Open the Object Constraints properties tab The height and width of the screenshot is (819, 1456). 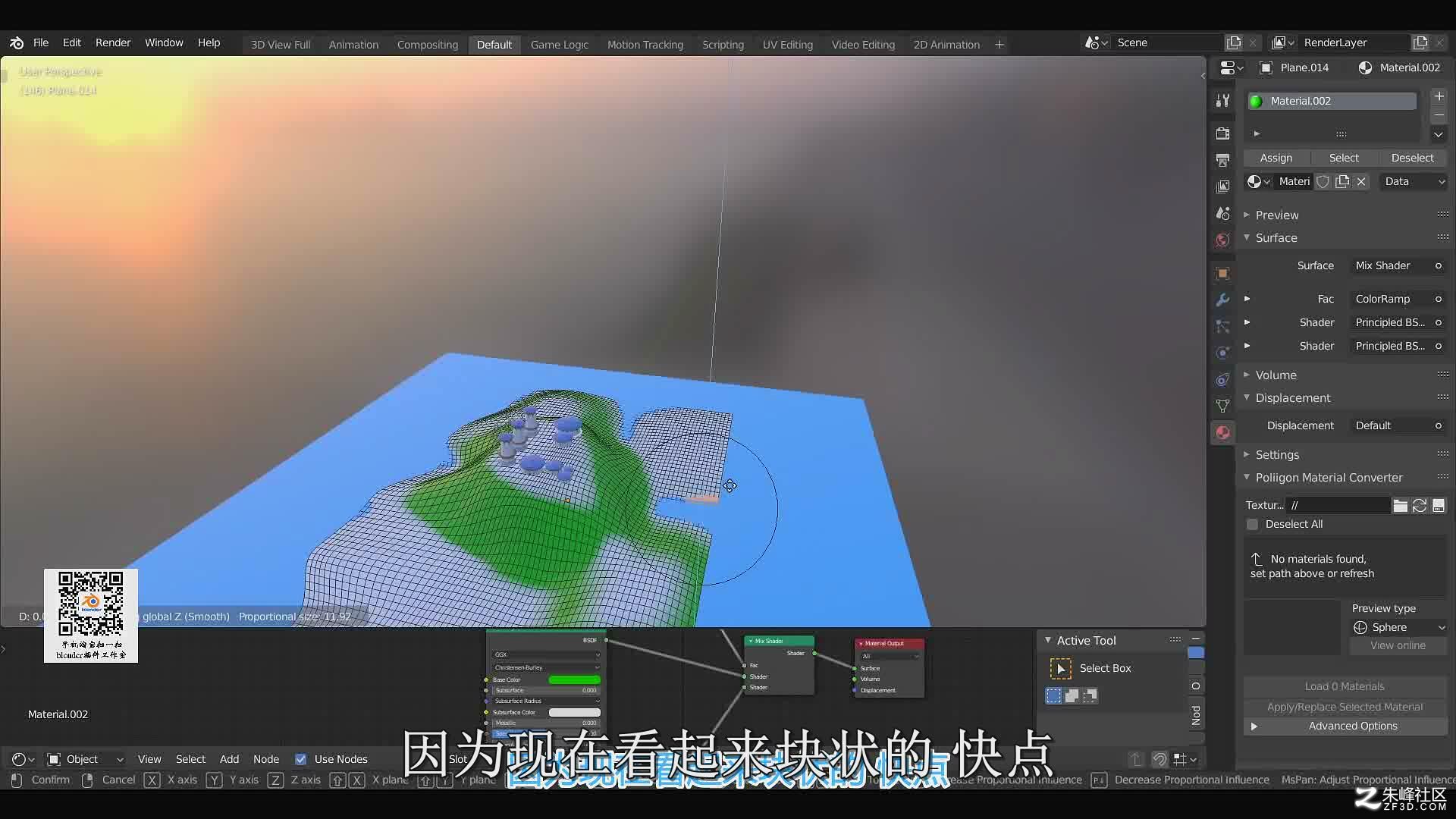[x=1222, y=379]
